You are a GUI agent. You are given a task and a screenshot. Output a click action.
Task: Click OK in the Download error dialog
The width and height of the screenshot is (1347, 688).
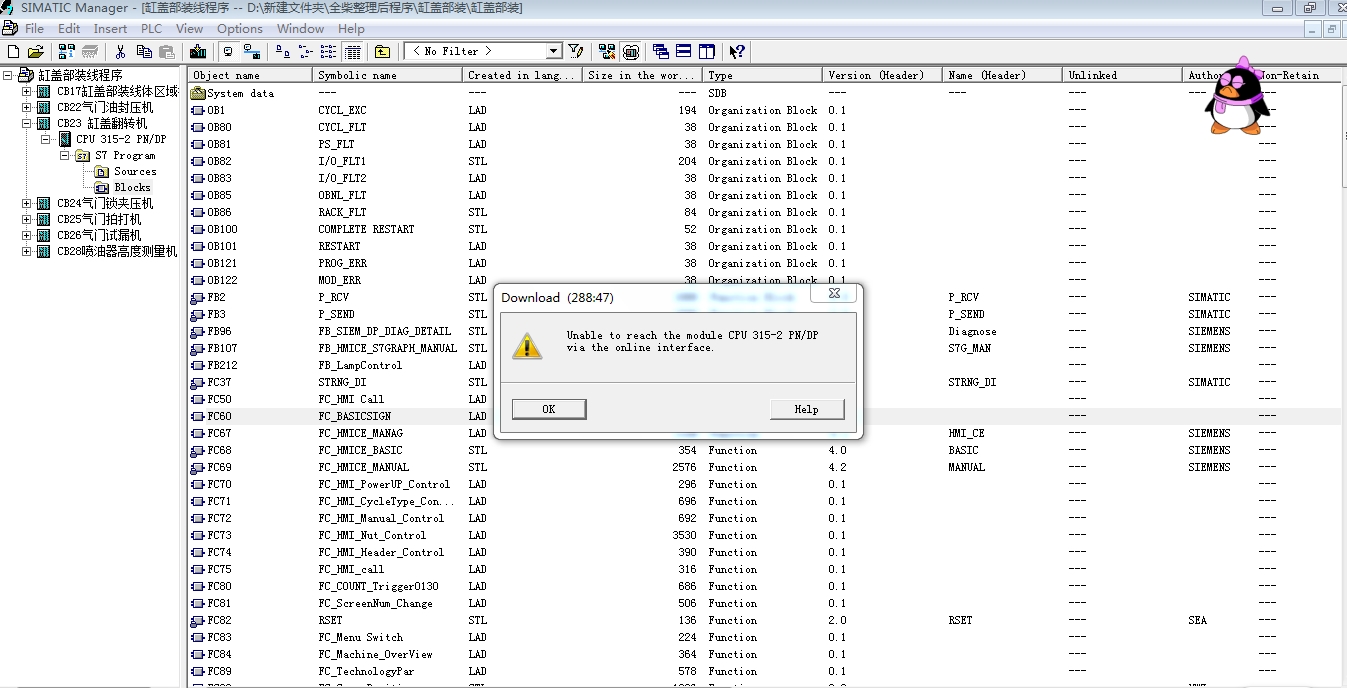tap(548, 409)
